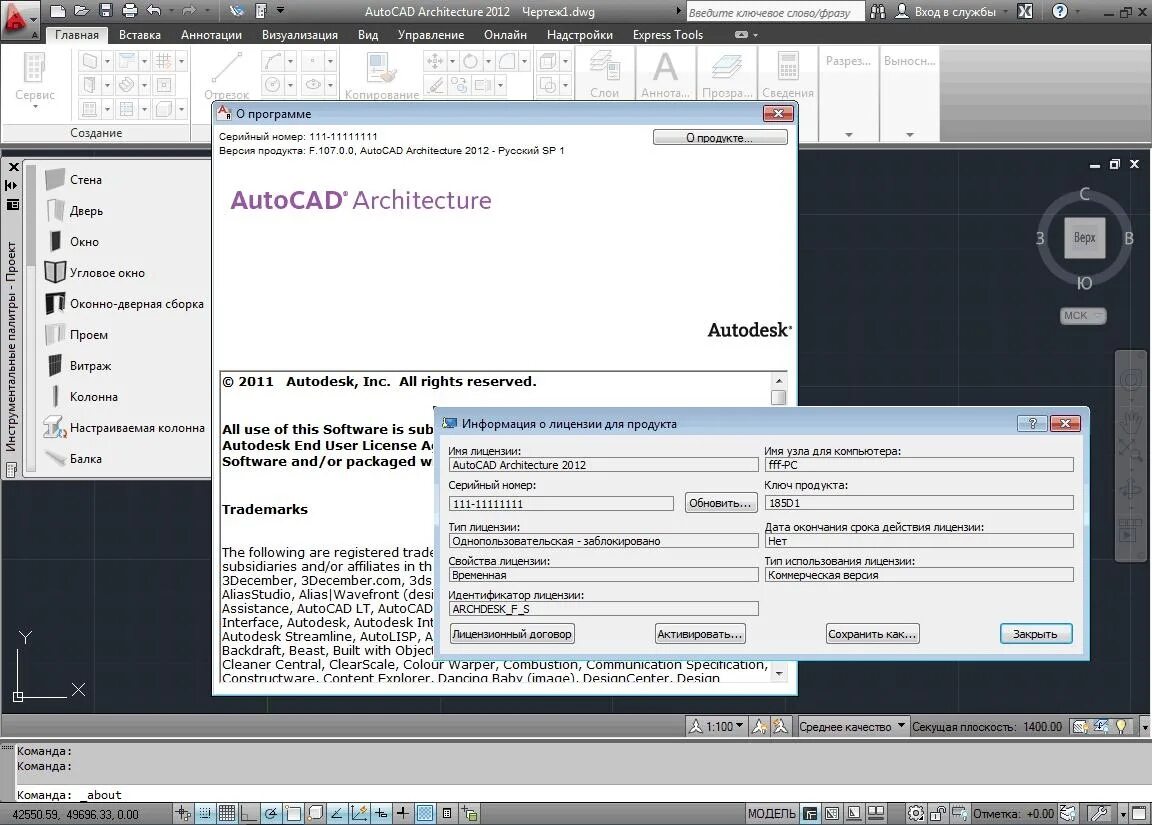Click the Save diskette icon
The height and width of the screenshot is (825, 1152).
point(106,11)
